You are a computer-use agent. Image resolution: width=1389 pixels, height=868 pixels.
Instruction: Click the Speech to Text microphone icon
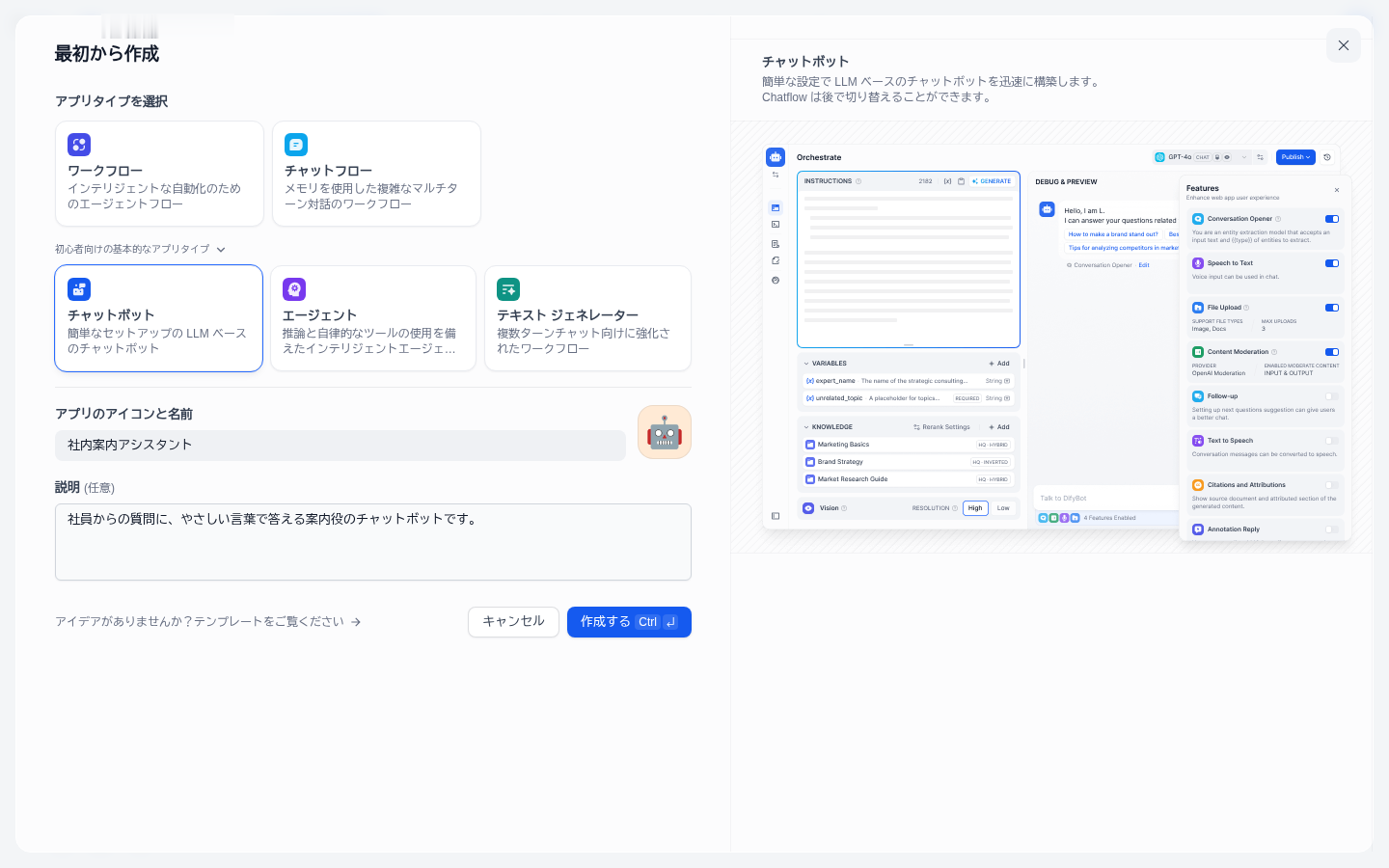1198,263
